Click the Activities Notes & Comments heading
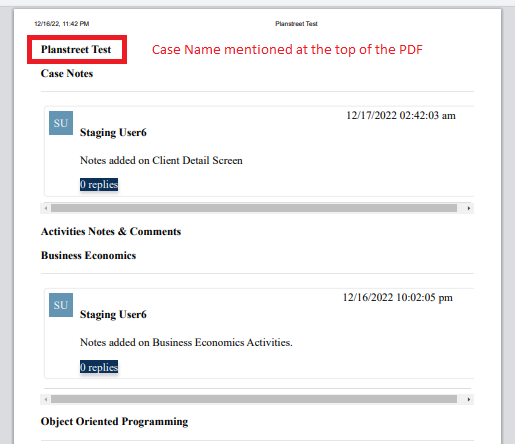The image size is (515, 444). click(111, 231)
